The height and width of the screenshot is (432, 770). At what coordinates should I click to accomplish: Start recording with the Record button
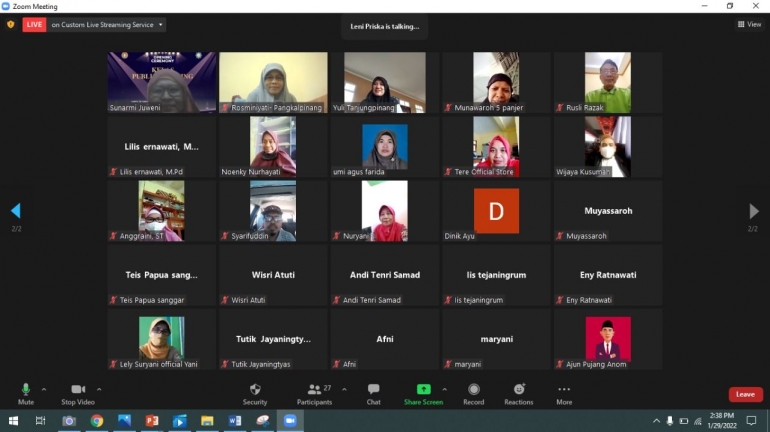point(474,391)
